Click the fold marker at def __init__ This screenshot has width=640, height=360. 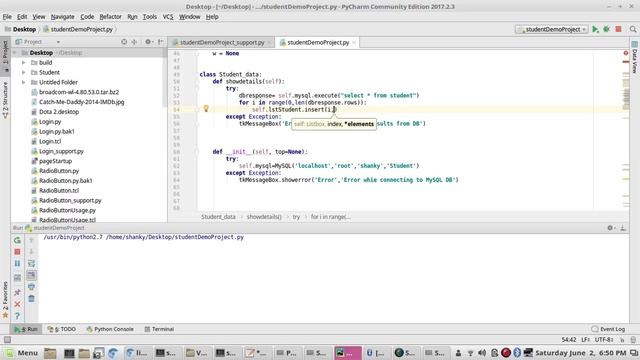point(197,151)
